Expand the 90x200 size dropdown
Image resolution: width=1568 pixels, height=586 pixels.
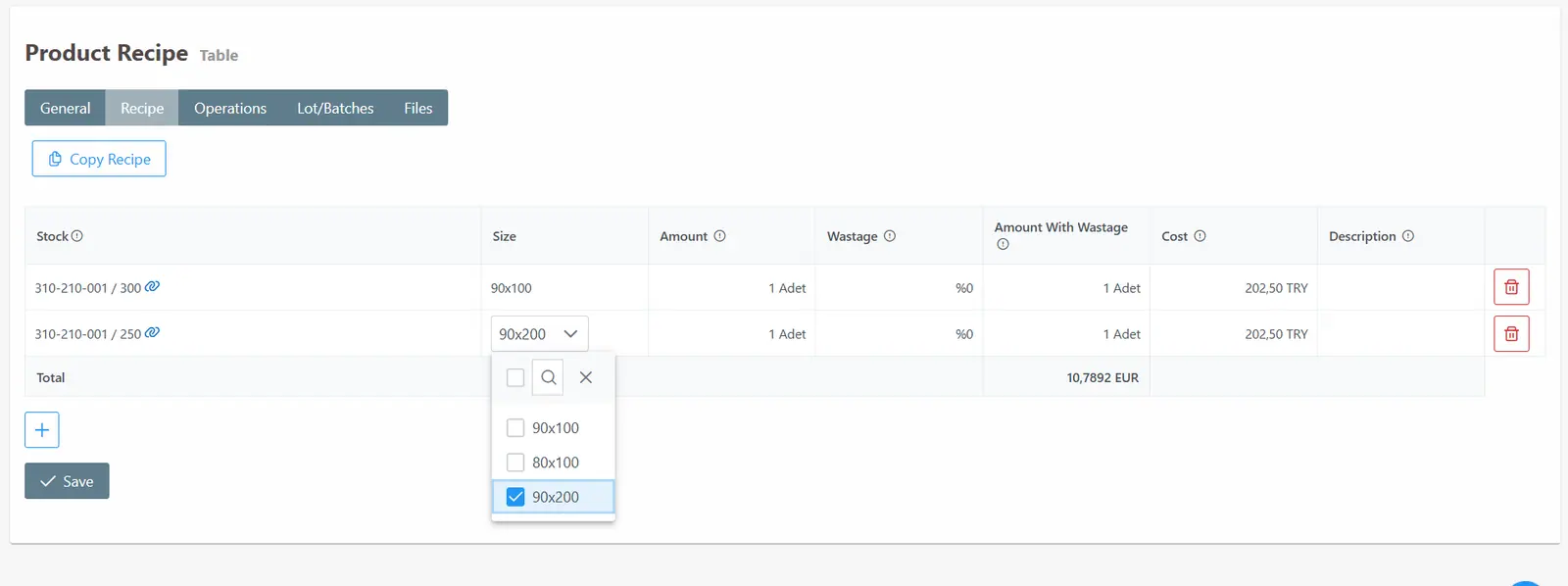[539, 334]
